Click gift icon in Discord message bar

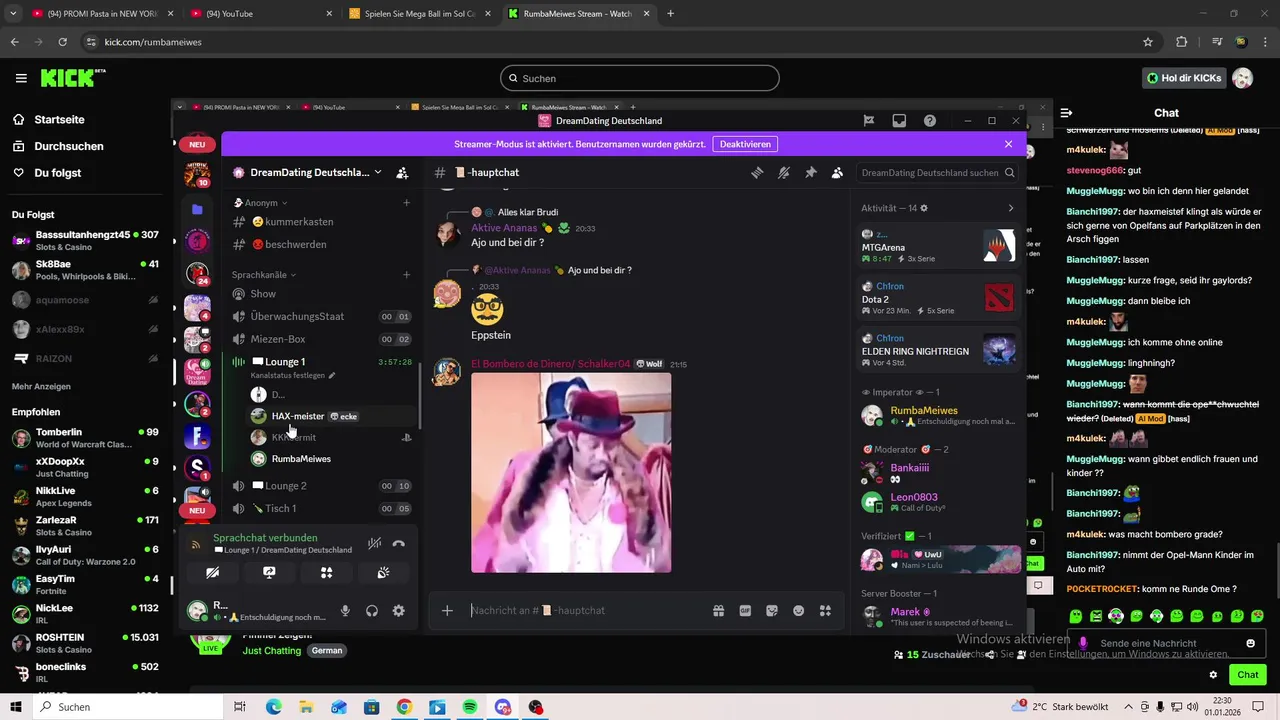pyautogui.click(x=718, y=611)
